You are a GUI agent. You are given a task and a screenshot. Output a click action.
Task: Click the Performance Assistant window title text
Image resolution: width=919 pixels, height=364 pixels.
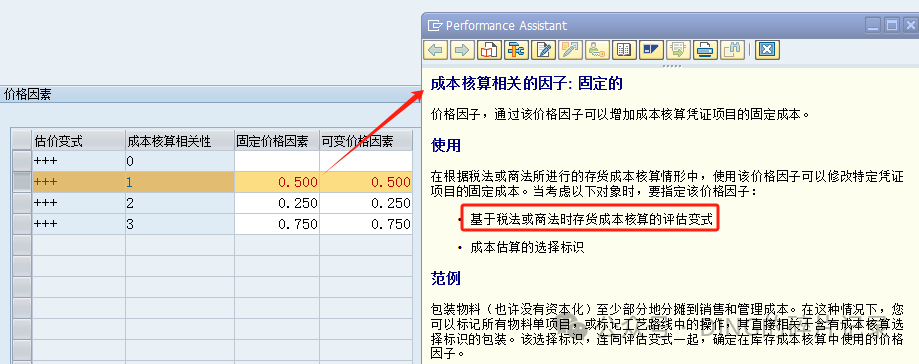(506, 26)
